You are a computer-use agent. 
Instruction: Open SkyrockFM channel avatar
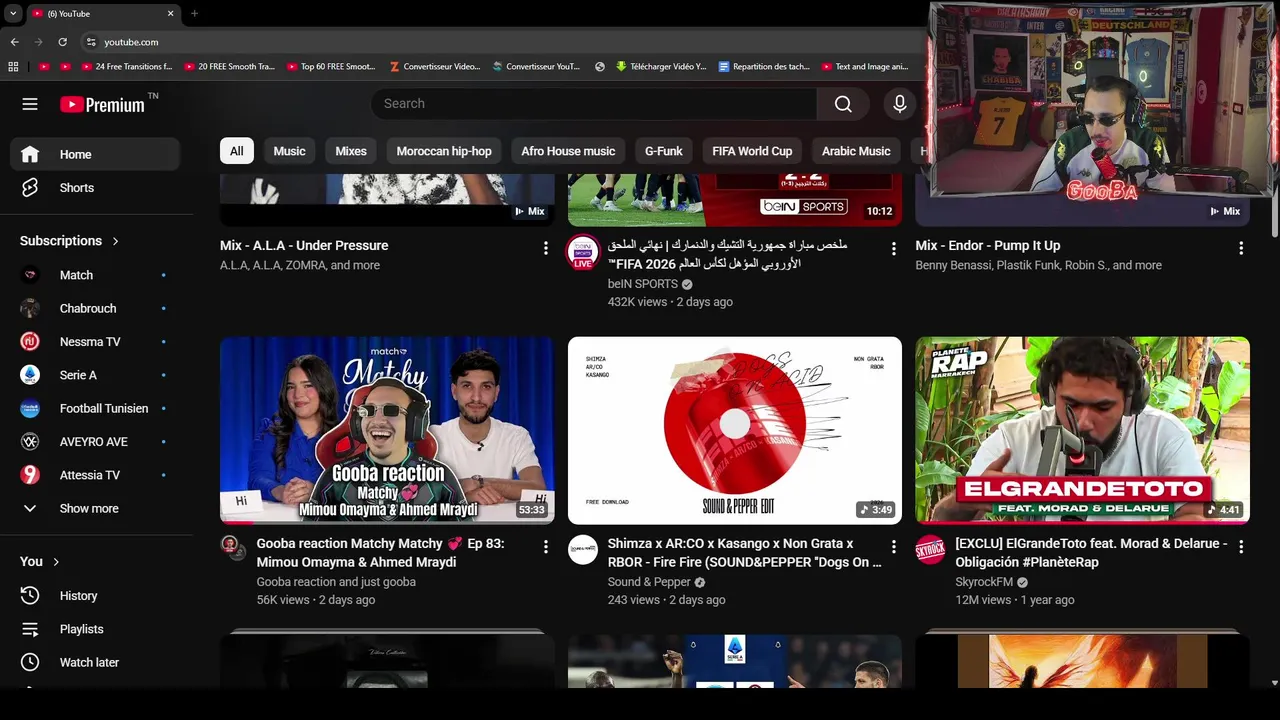[930, 549]
